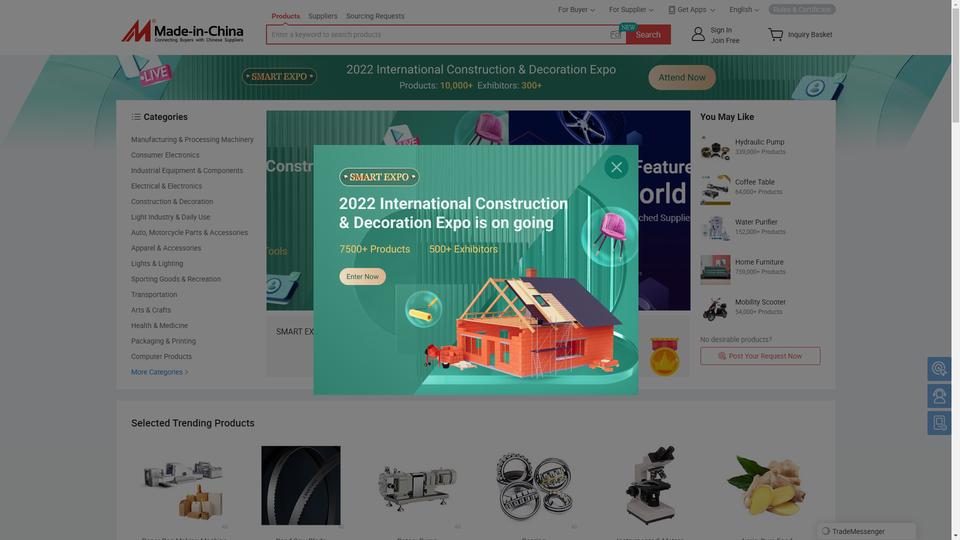This screenshot has height=540, width=960.
Task: Open the More Categories link
Action: (159, 372)
